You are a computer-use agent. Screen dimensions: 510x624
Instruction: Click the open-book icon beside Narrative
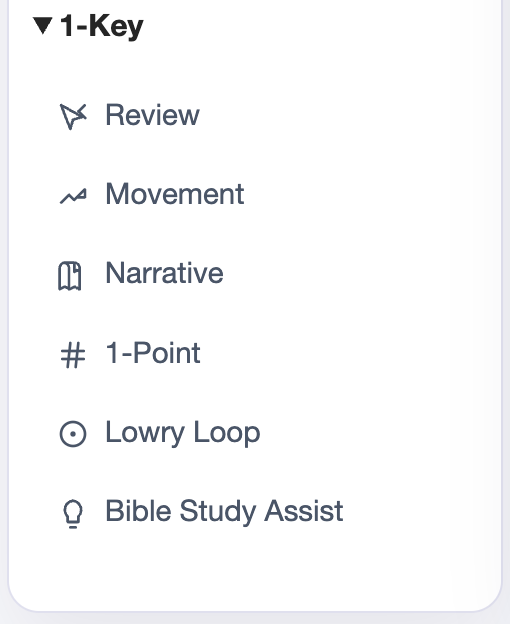(x=70, y=276)
